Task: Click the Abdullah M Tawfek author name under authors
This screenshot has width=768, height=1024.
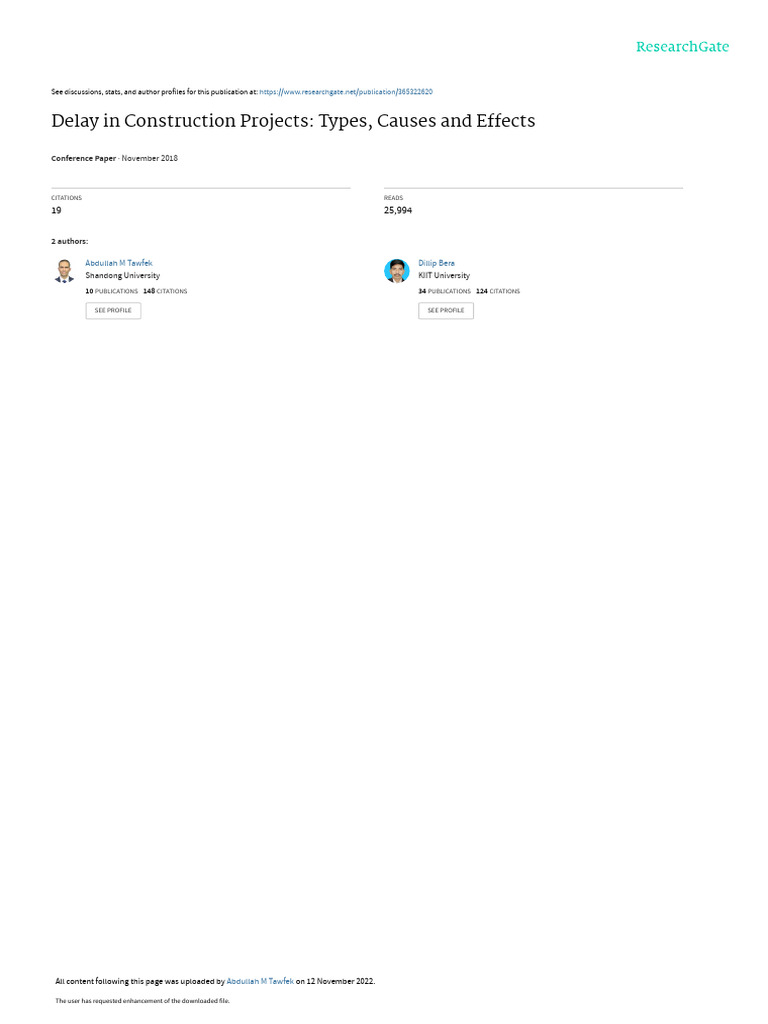Action: [119, 263]
